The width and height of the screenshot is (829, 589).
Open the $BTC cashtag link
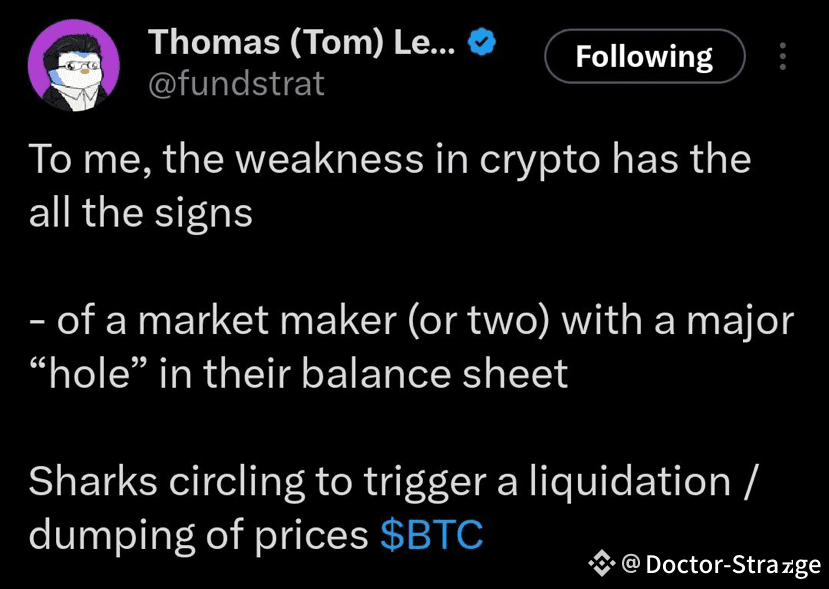pos(431,535)
